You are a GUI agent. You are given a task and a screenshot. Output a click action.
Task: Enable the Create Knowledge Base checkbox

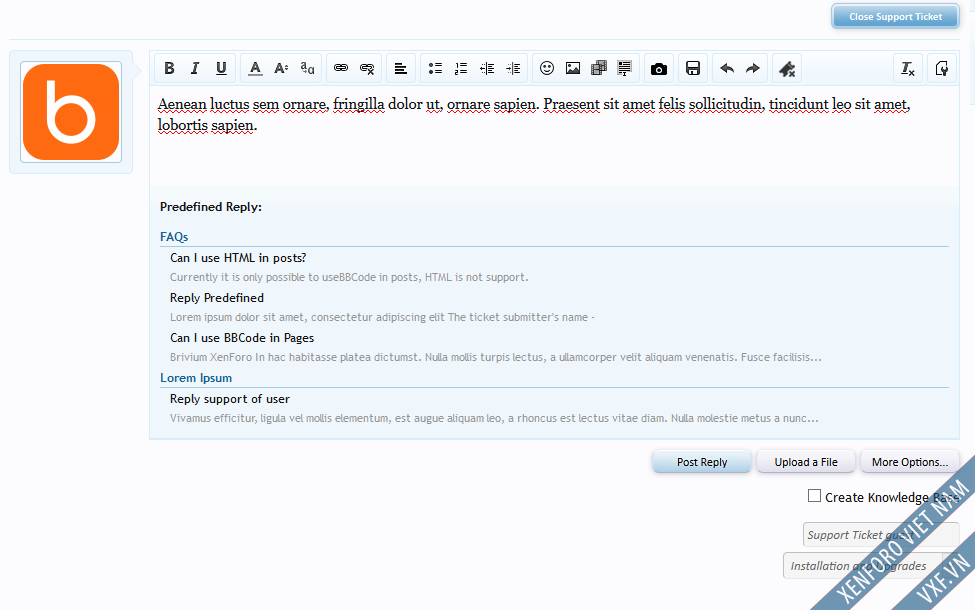(x=814, y=496)
